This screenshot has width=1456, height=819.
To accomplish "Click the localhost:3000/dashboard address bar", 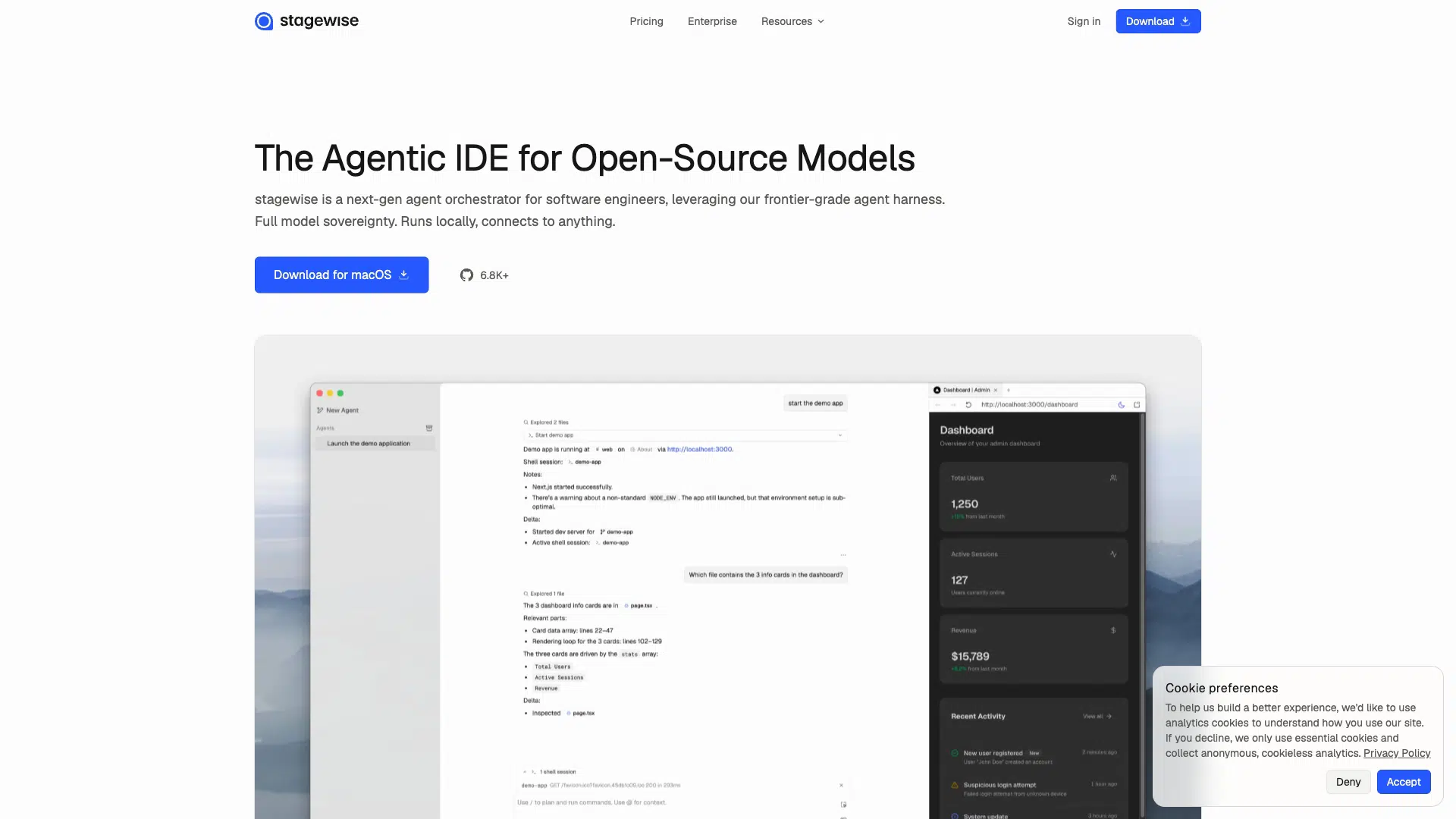I will (1029, 404).
